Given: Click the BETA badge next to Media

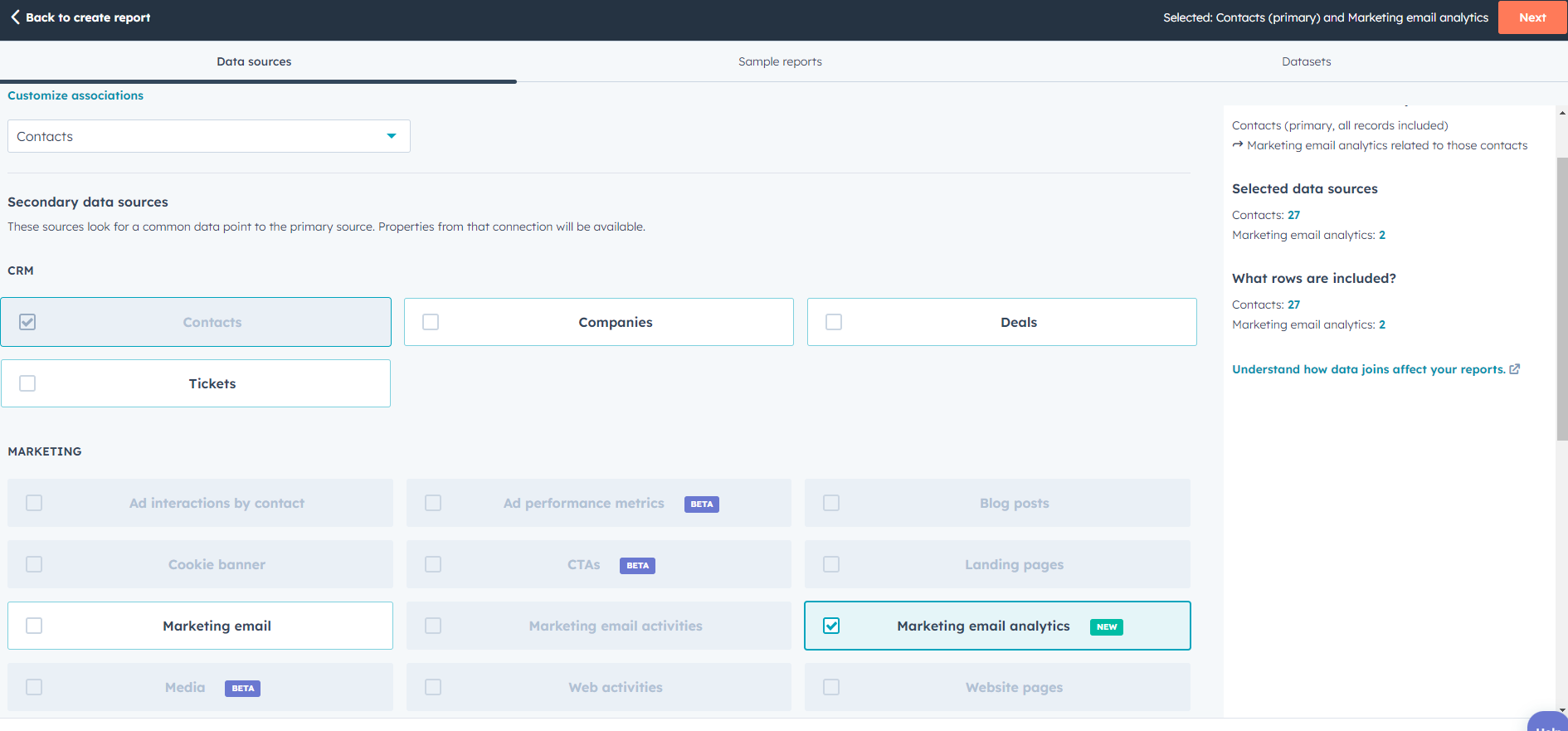Looking at the screenshot, I should coord(242,689).
